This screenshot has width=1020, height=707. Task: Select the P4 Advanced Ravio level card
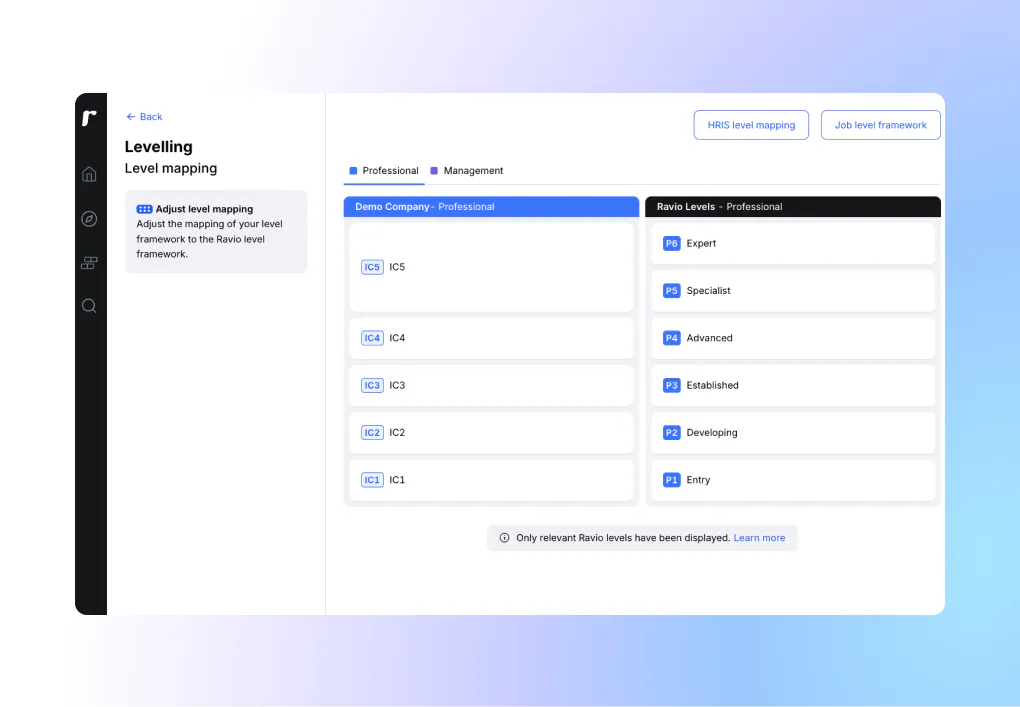pos(793,338)
